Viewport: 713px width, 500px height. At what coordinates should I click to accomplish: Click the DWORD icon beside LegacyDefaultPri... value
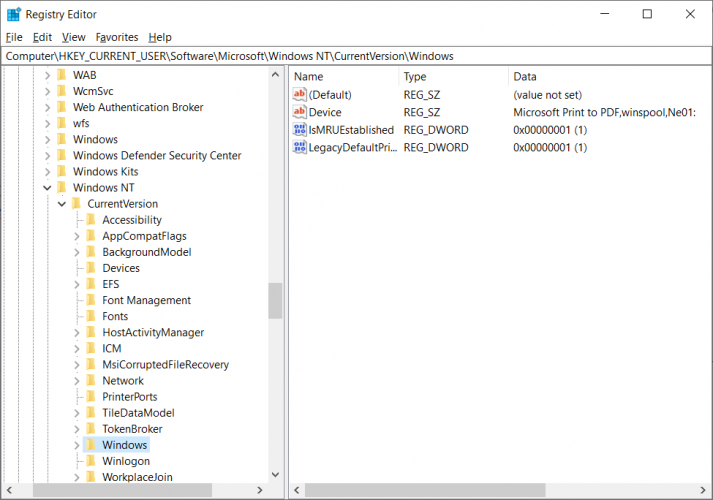click(300, 147)
